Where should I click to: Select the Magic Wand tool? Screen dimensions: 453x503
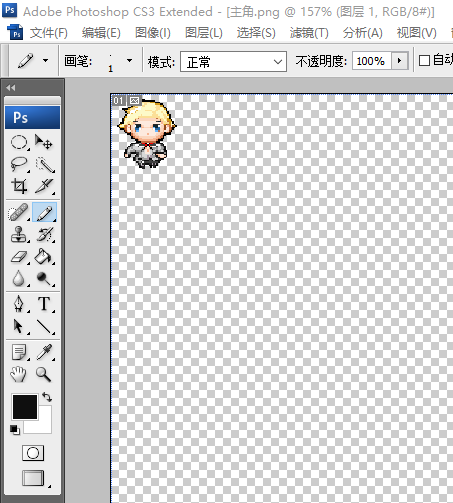(x=45, y=164)
